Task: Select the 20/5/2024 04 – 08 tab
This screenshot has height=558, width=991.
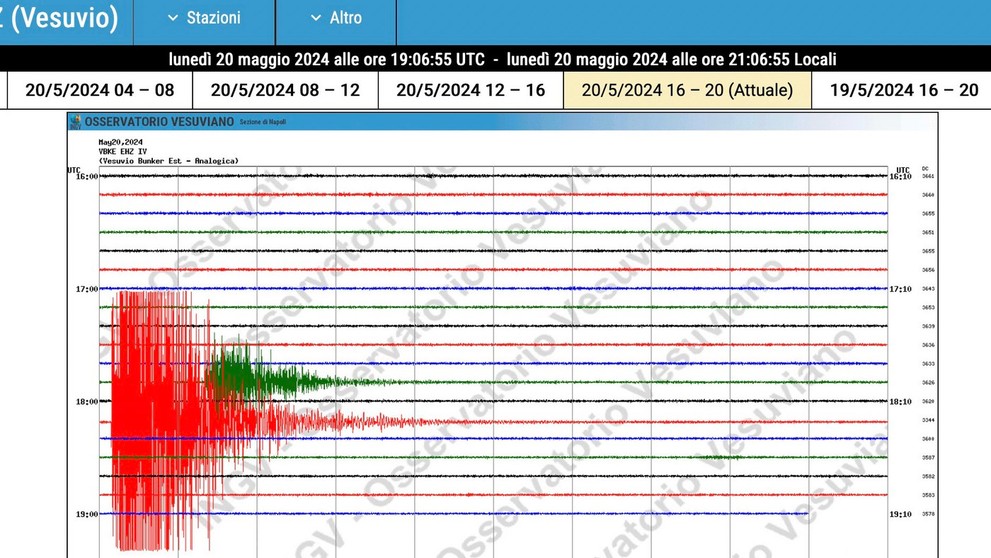Action: [x=99, y=90]
